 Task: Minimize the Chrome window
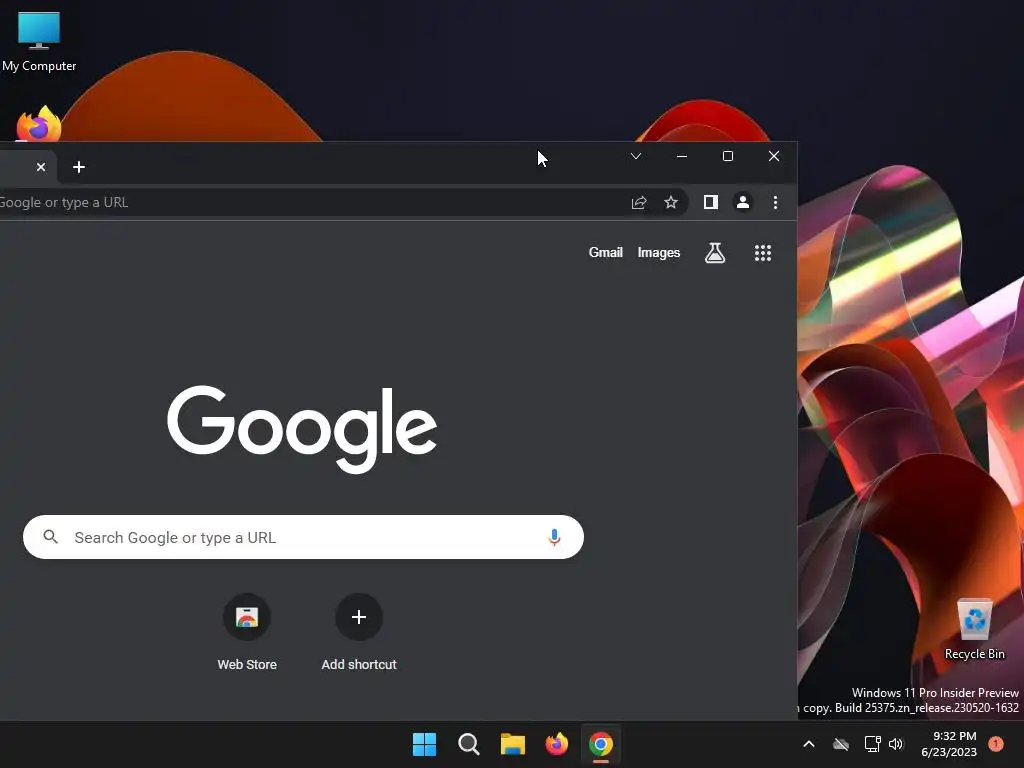pos(682,156)
